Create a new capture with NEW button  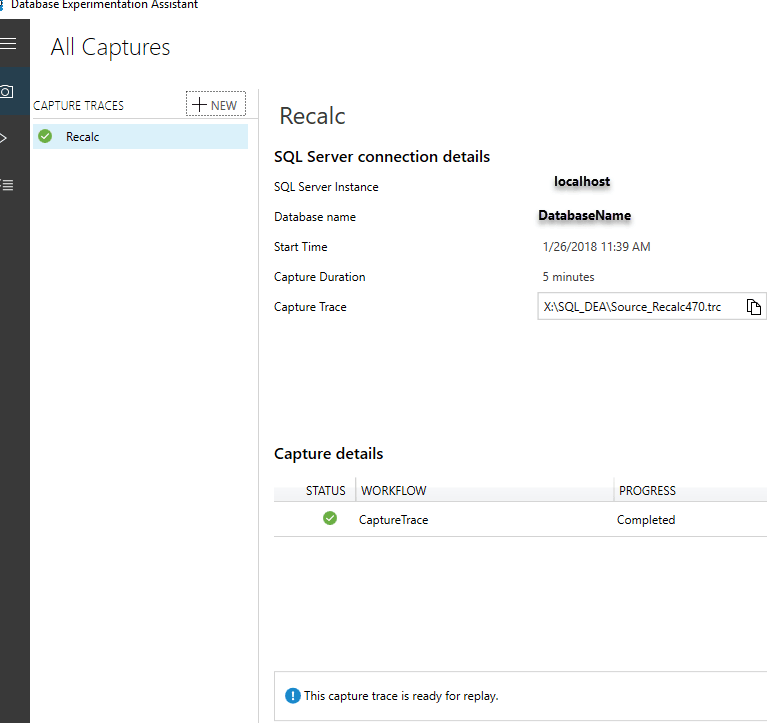pyautogui.click(x=215, y=105)
